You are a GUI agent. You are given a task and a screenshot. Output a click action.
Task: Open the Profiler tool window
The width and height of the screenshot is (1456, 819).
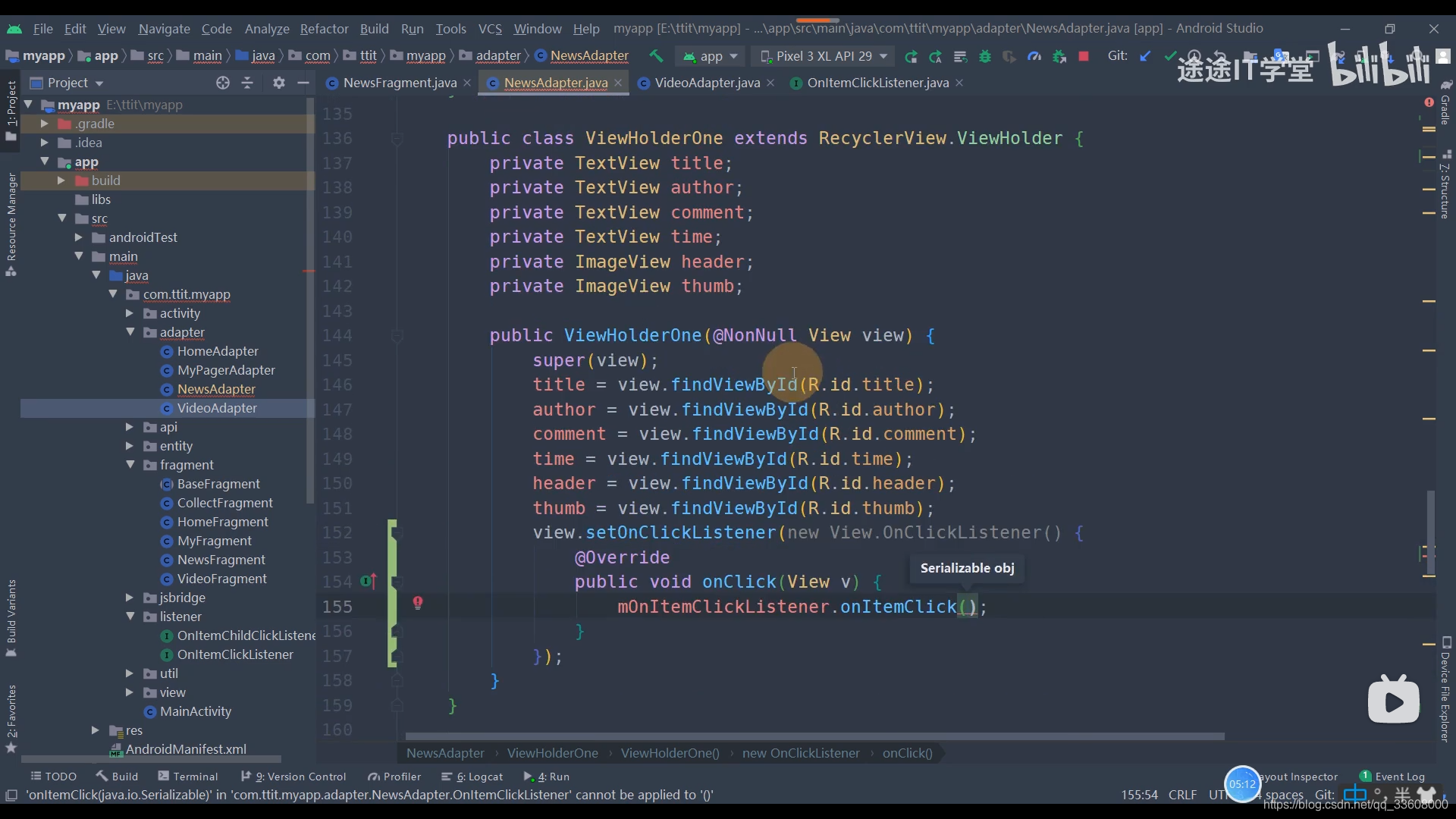394,777
